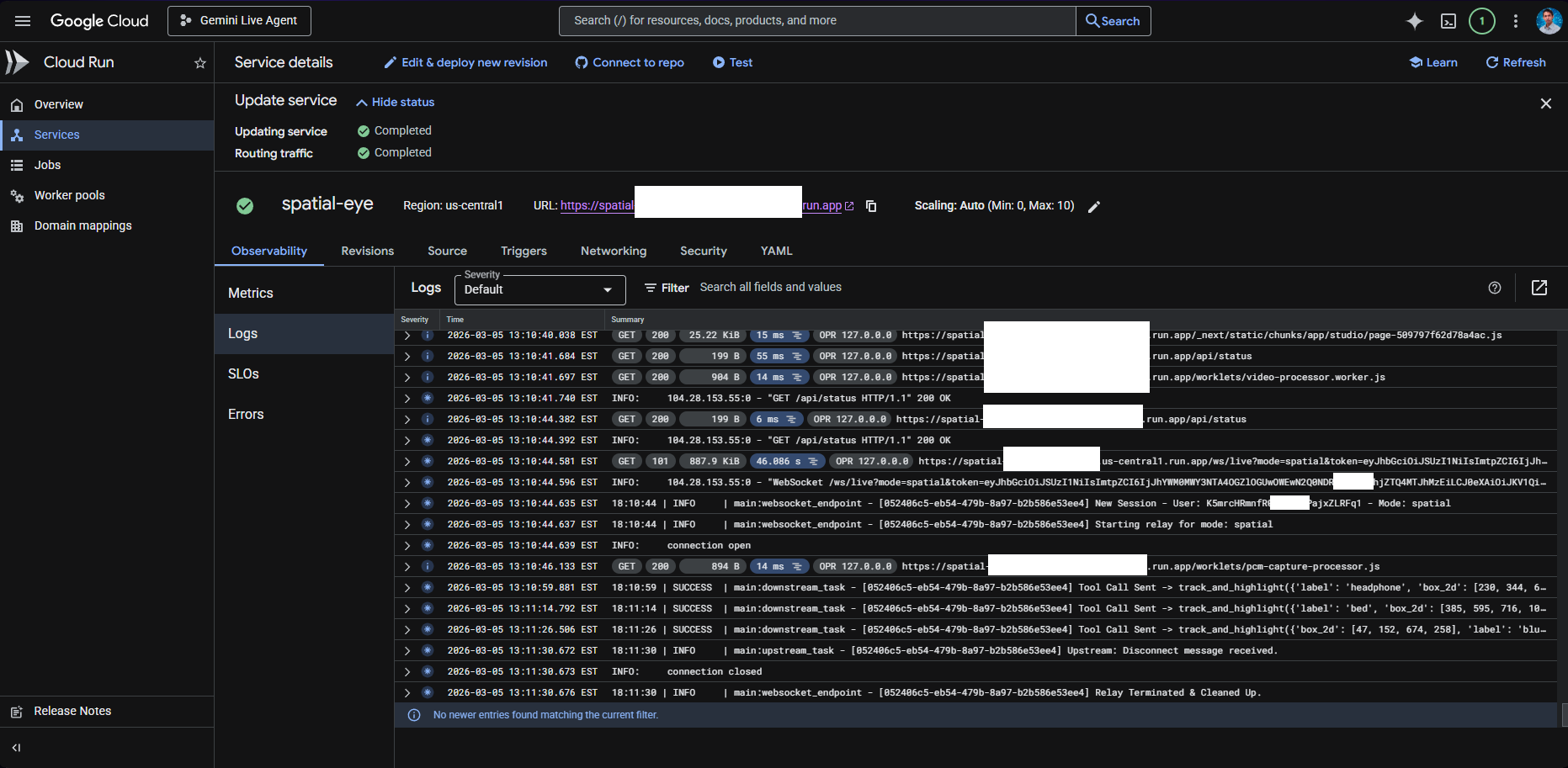Refresh the service details

1516,63
